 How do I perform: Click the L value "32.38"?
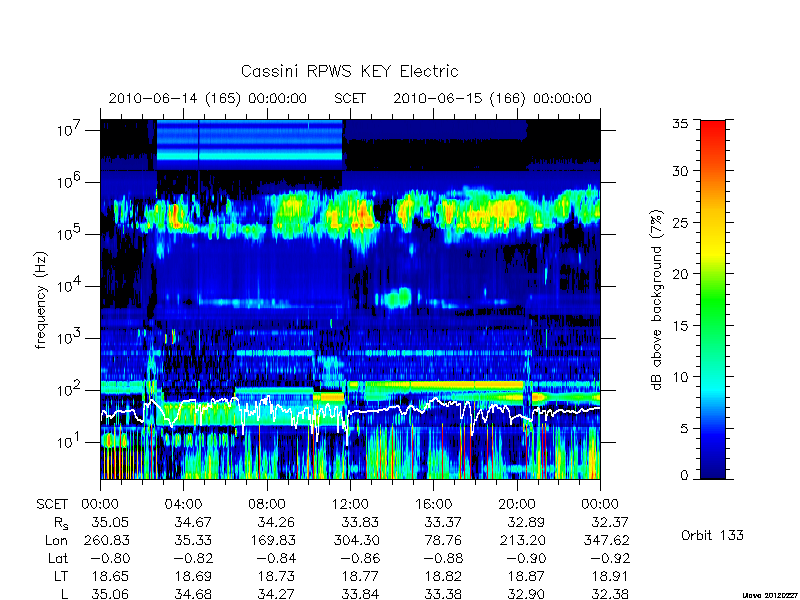tap(609, 594)
